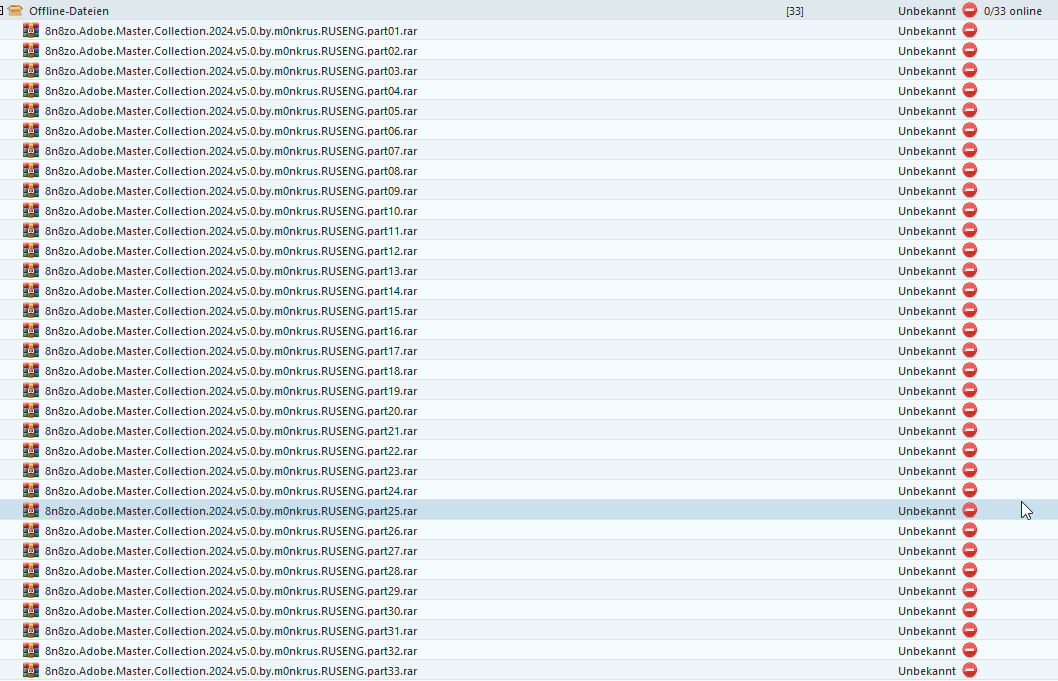Screen dimensions: 1058x681
Task: Click RAR icon of part19.rar
Action: pos(31,390)
